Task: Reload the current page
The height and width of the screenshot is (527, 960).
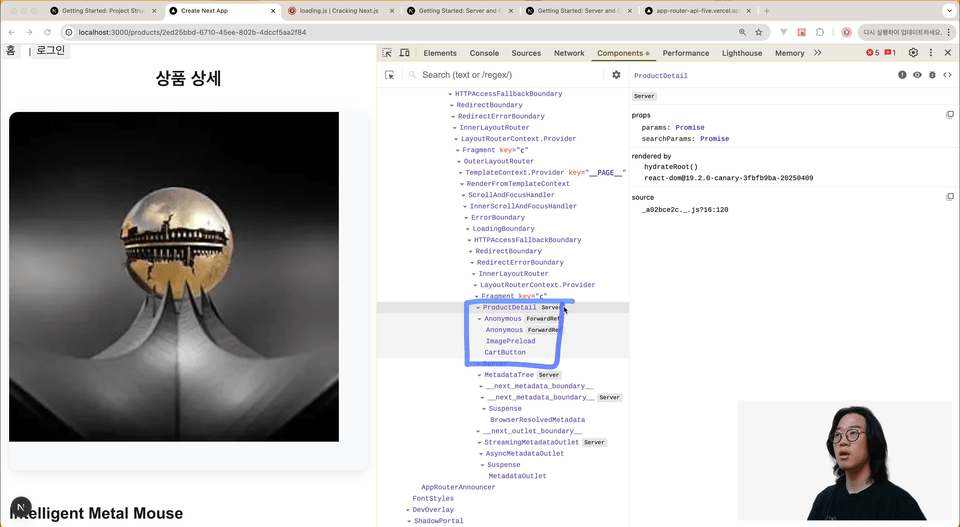Action: (47, 32)
